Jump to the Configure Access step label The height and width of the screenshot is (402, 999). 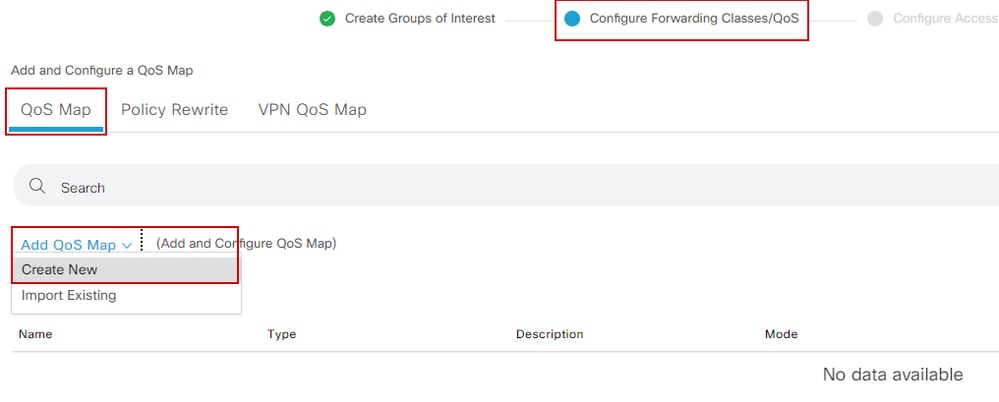click(945, 18)
